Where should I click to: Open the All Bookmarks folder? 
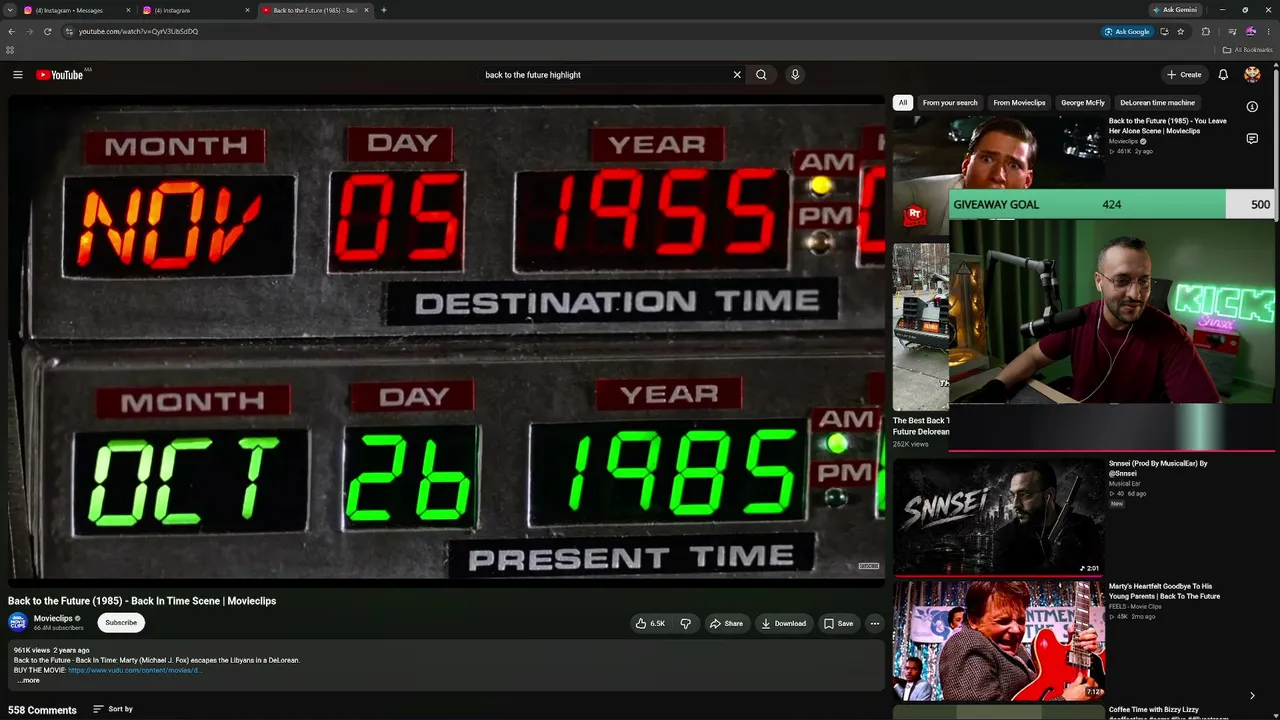[1247, 50]
